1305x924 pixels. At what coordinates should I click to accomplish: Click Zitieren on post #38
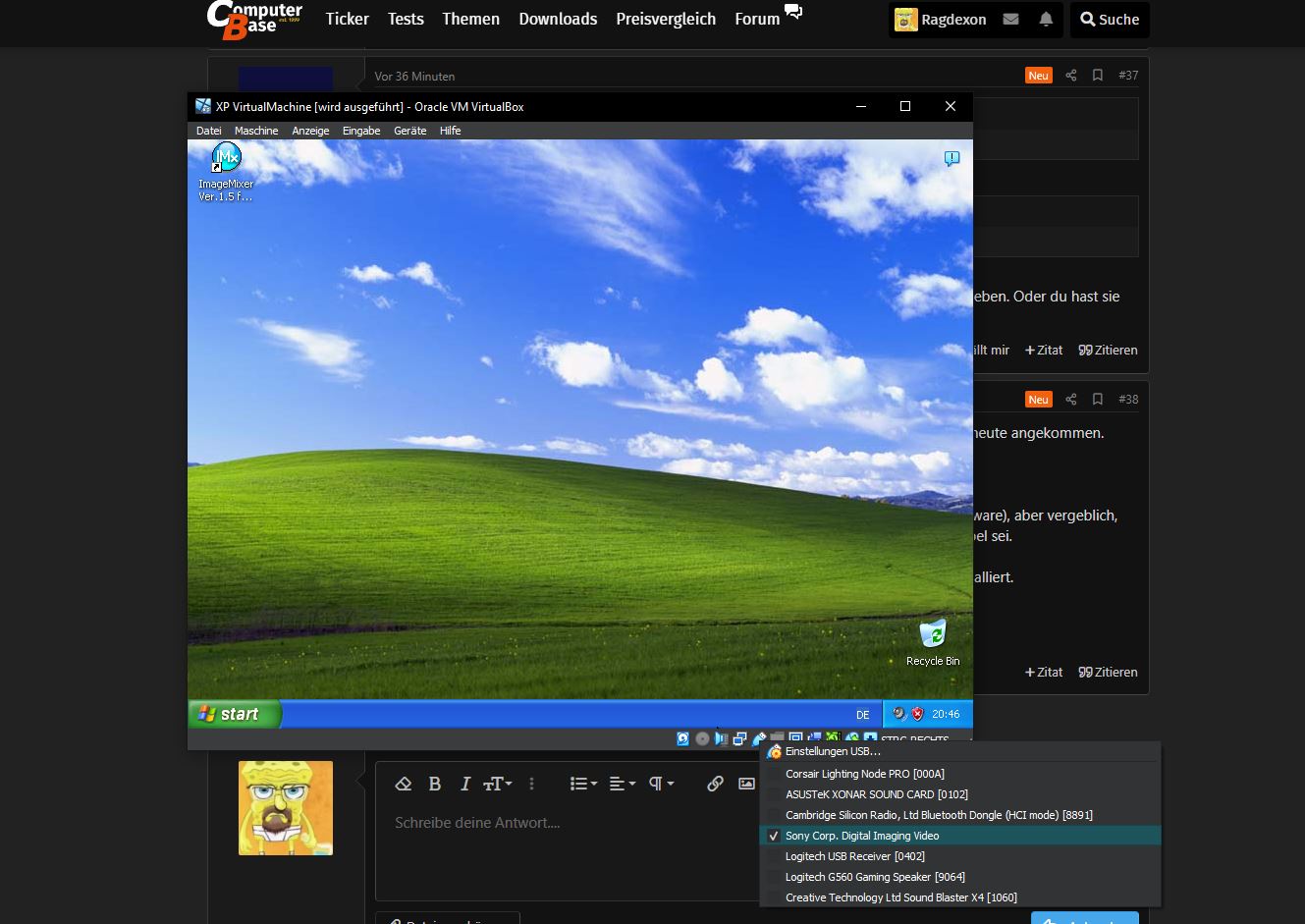pos(1108,673)
